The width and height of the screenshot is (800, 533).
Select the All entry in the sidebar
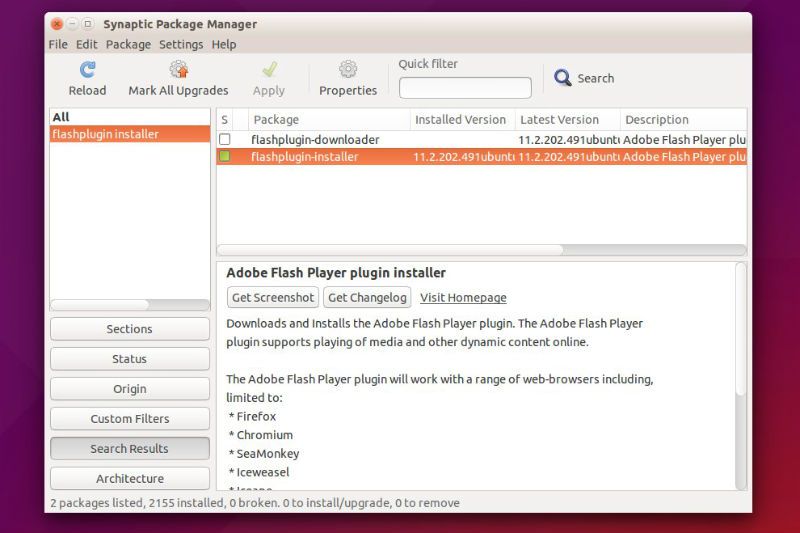point(130,117)
